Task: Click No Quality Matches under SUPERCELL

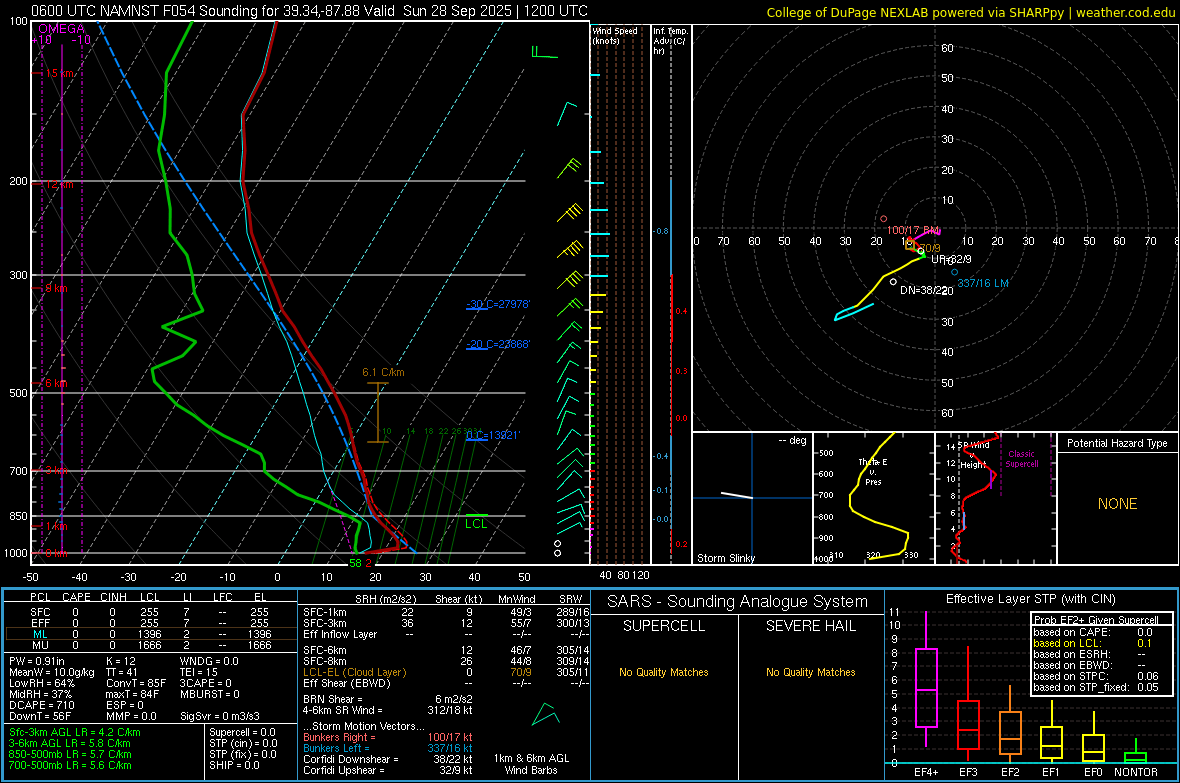Action: pos(664,672)
